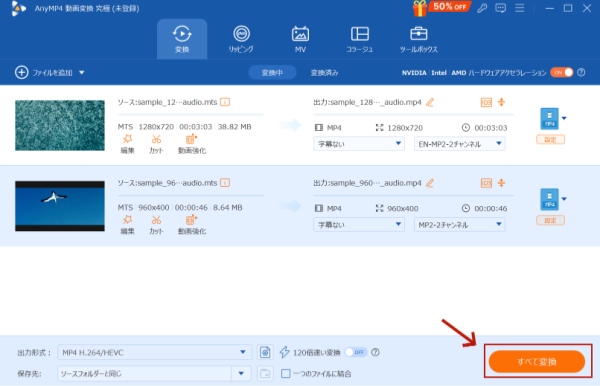Click the AnyMP4 app logo
The height and width of the screenshot is (386, 600).
[x=18, y=8]
